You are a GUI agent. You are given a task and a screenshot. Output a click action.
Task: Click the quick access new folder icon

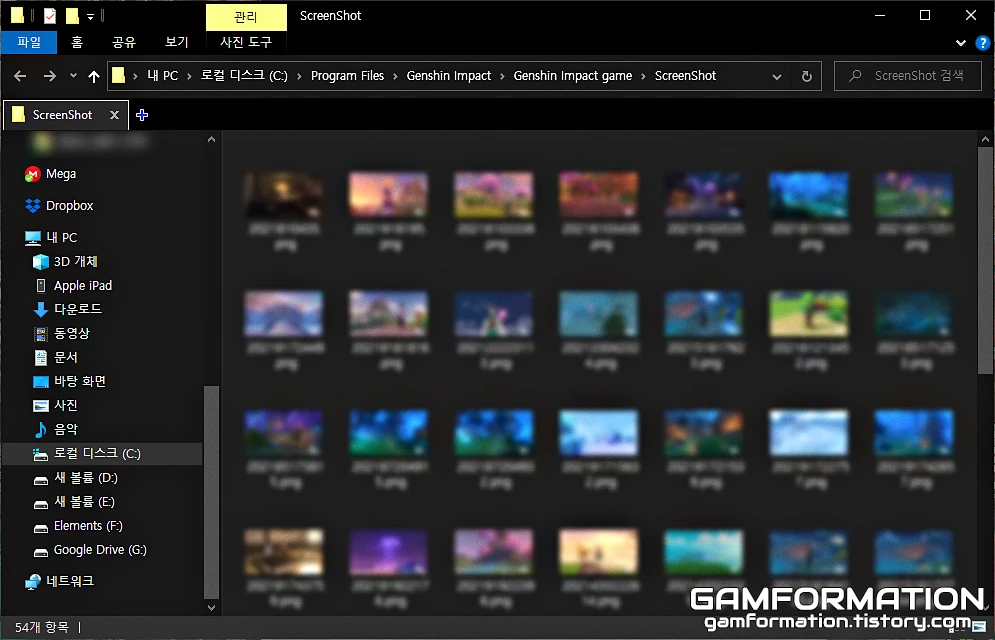pos(72,15)
